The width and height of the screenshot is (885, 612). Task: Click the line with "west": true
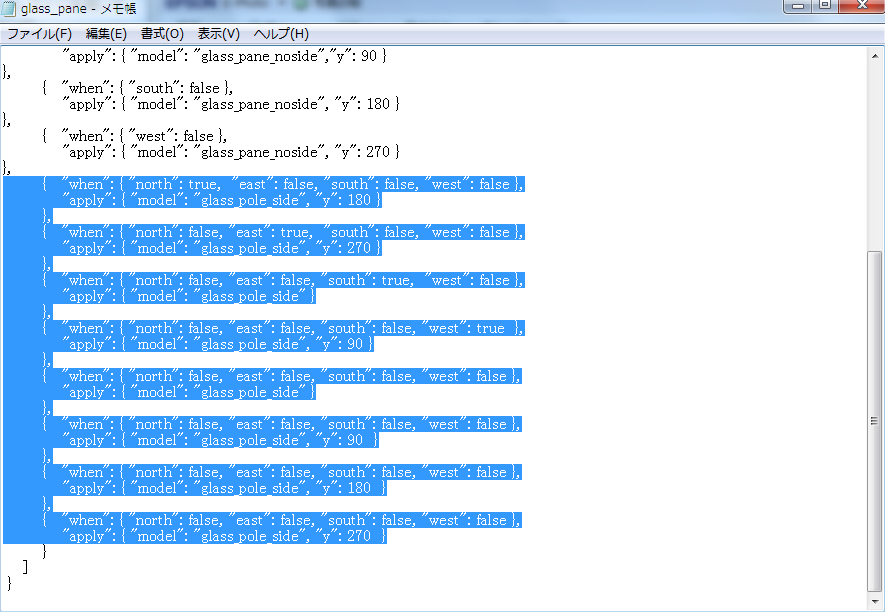click(283, 328)
